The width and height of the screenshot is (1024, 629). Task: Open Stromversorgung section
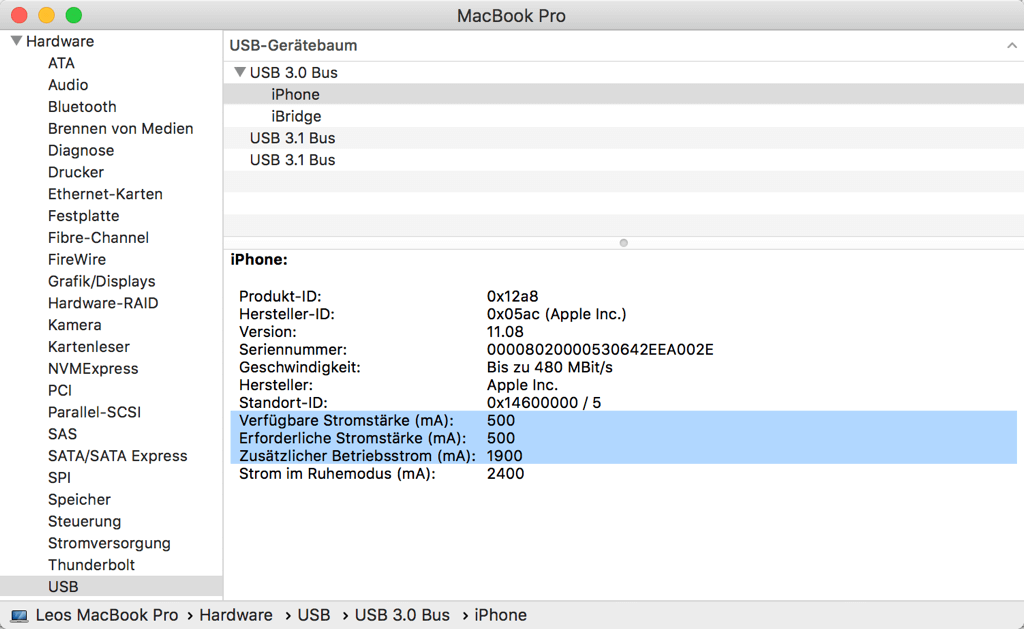(109, 543)
